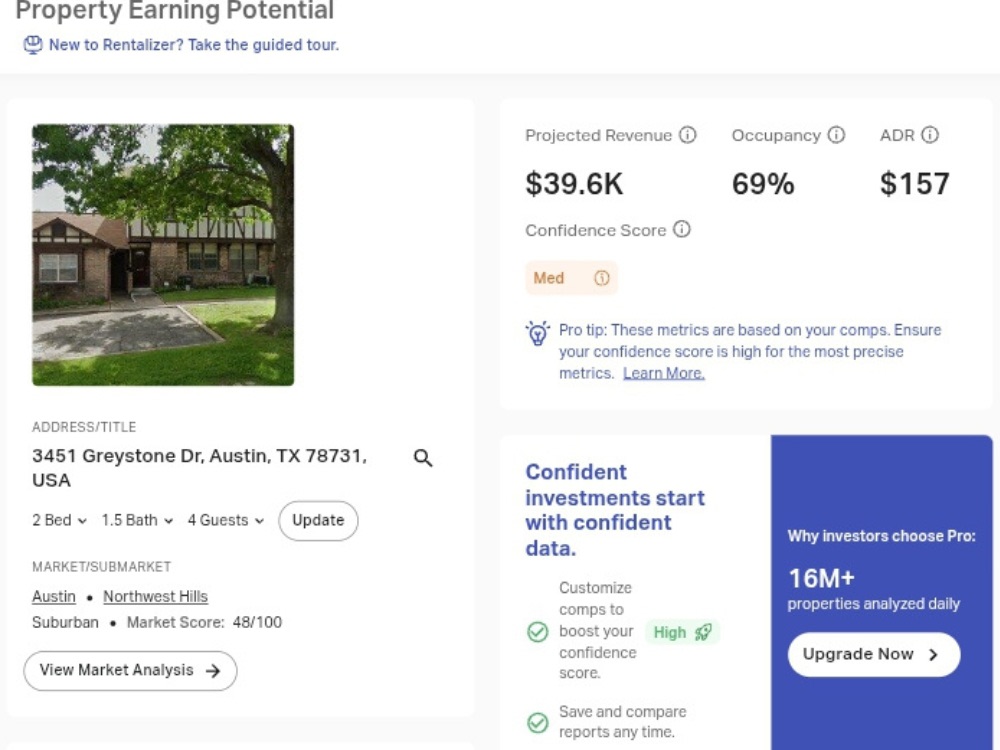Click the address search magnifier icon
The image size is (1000, 750).
coord(423,458)
